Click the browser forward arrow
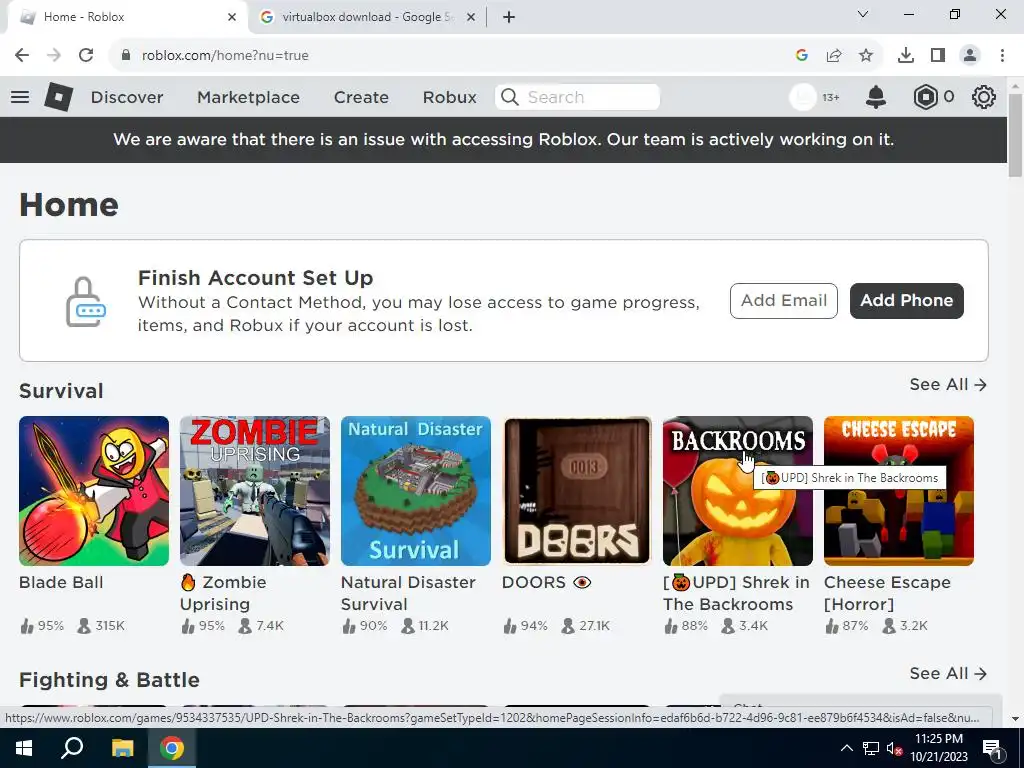Screen dimensions: 1024x768 pos(54,55)
